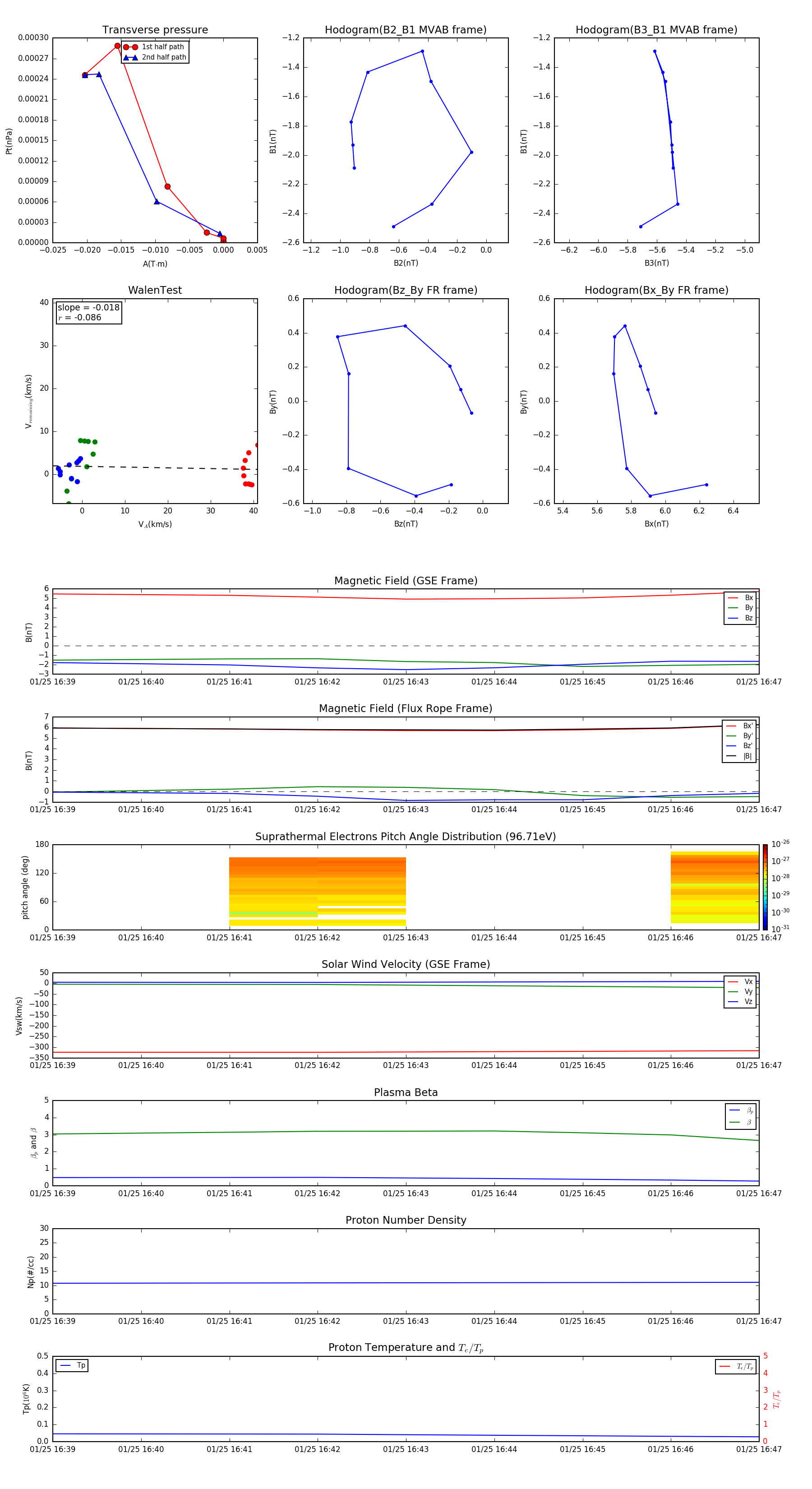The height and width of the screenshot is (1489, 812).
Task: Select the 'WalenTest' plot title
Action: 155,290
